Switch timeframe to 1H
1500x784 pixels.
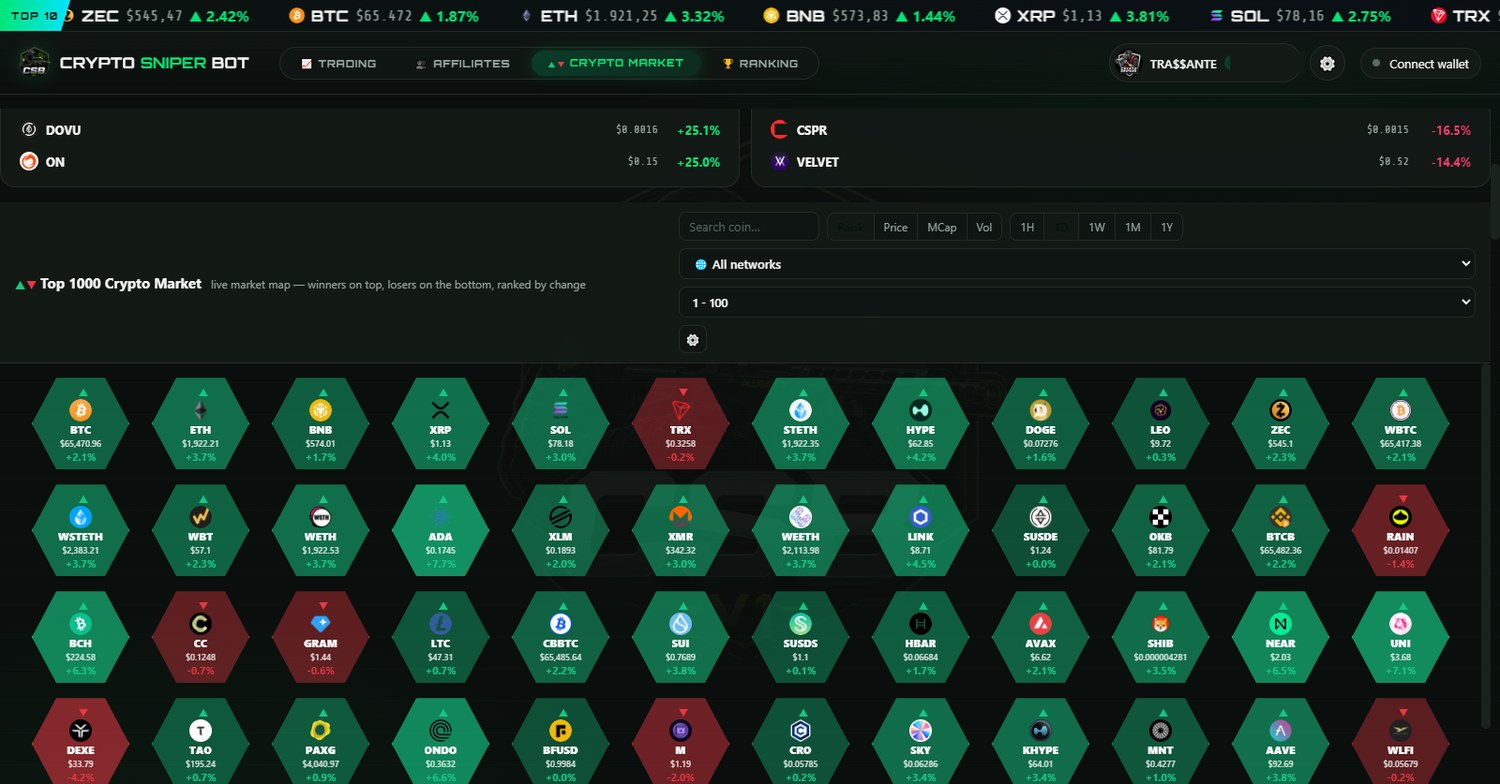point(1027,227)
